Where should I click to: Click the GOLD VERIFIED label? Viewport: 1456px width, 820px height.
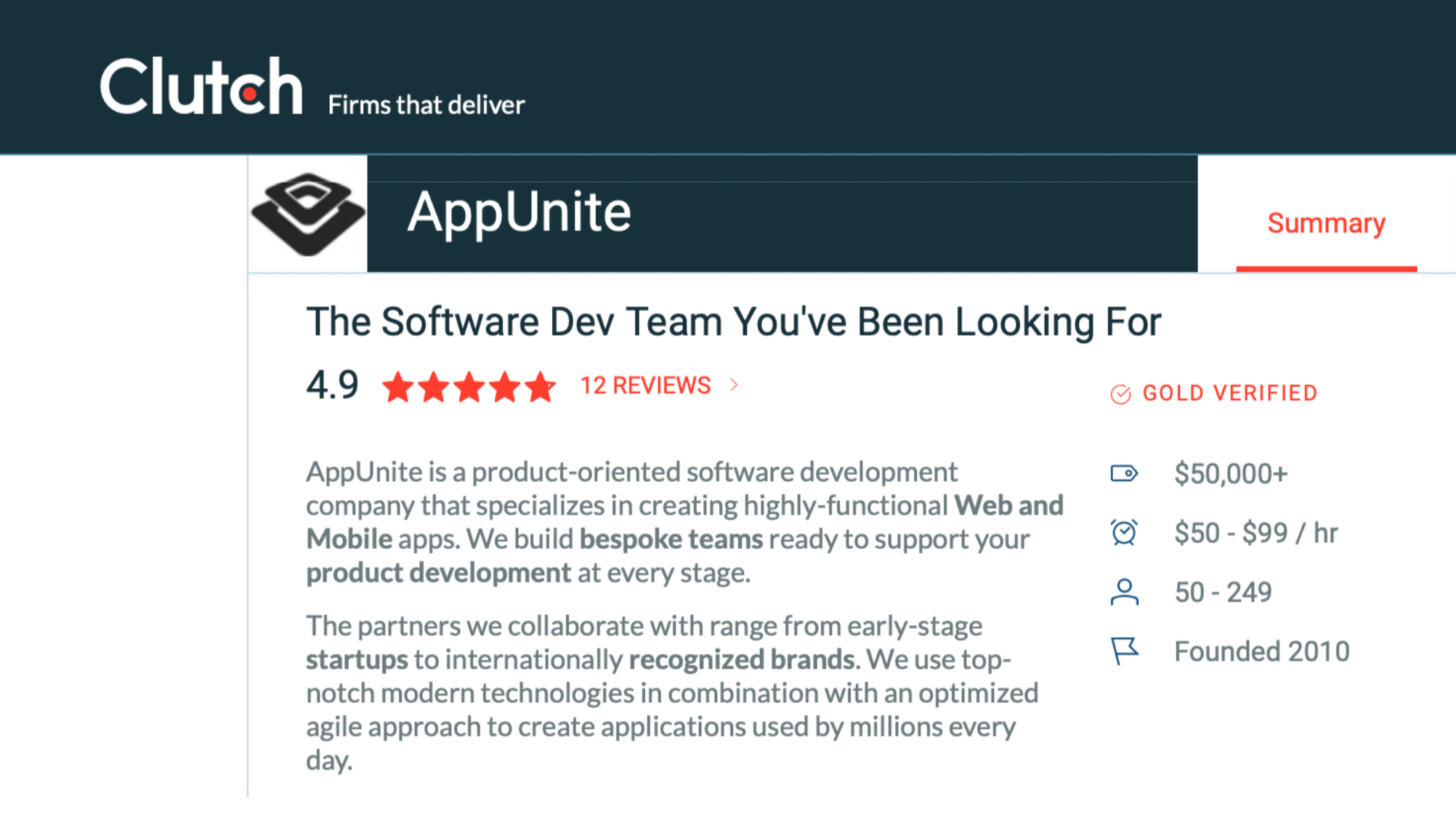tap(1230, 393)
